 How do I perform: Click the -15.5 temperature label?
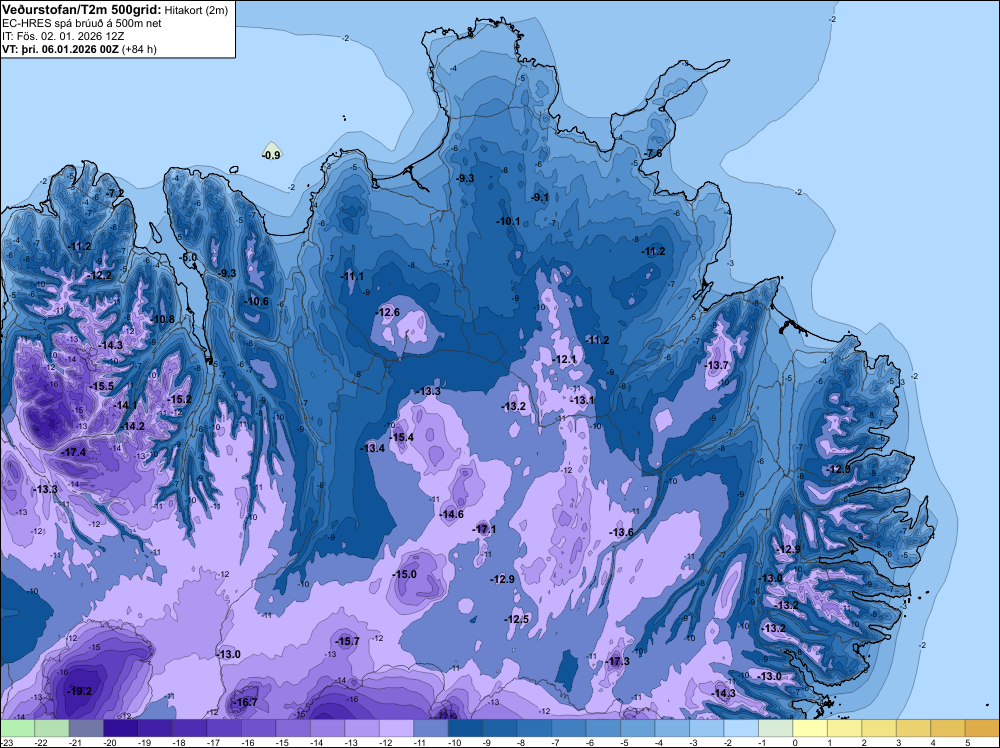pyautogui.click(x=102, y=386)
